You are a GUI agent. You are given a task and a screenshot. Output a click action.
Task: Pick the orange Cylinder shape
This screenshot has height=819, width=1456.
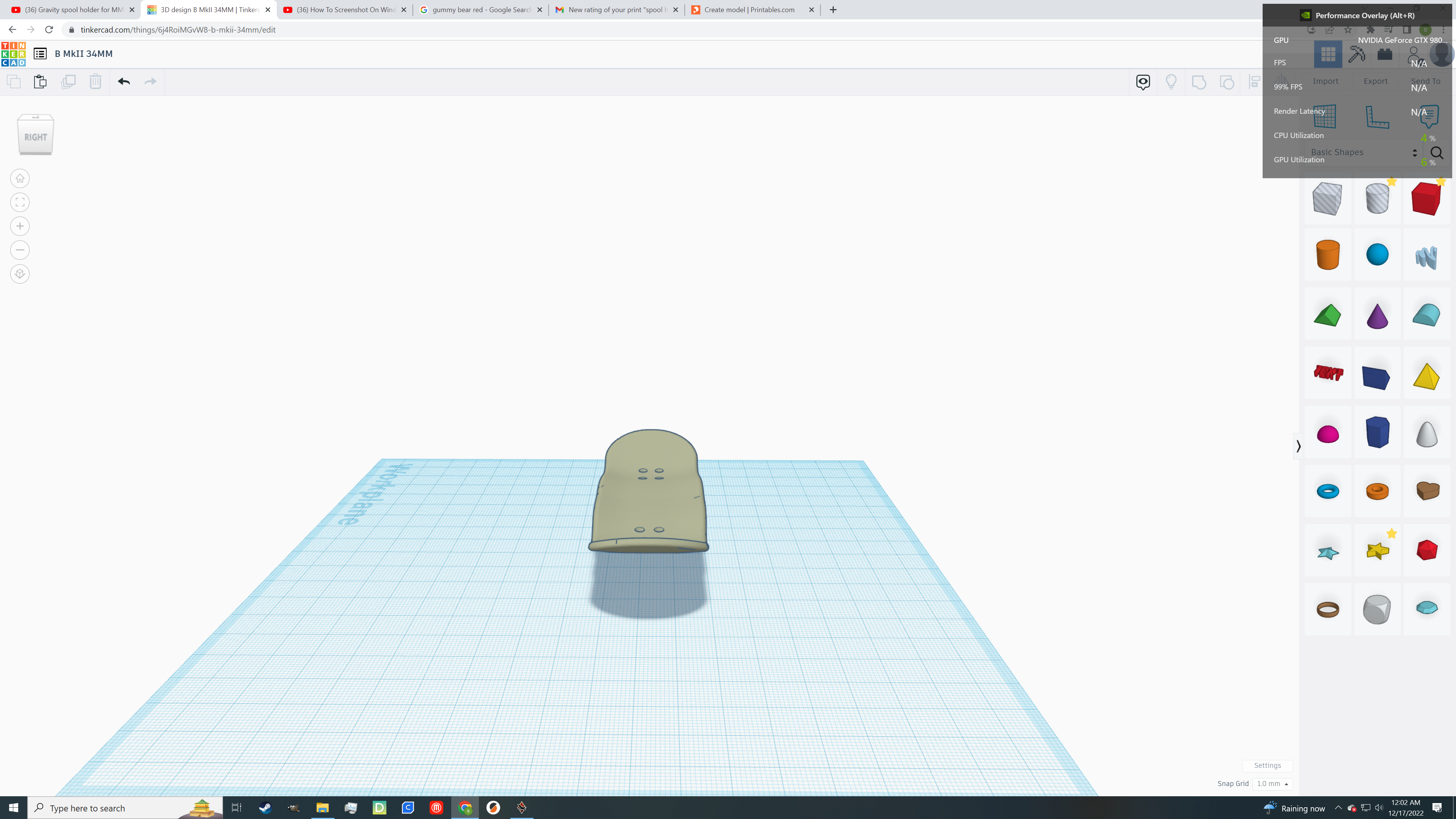(x=1328, y=254)
